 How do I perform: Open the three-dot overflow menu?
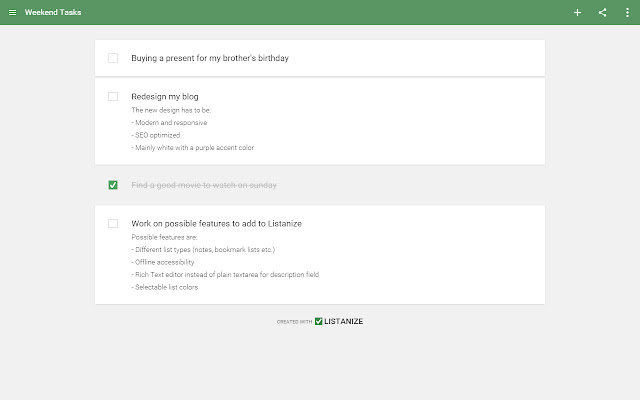tap(627, 13)
